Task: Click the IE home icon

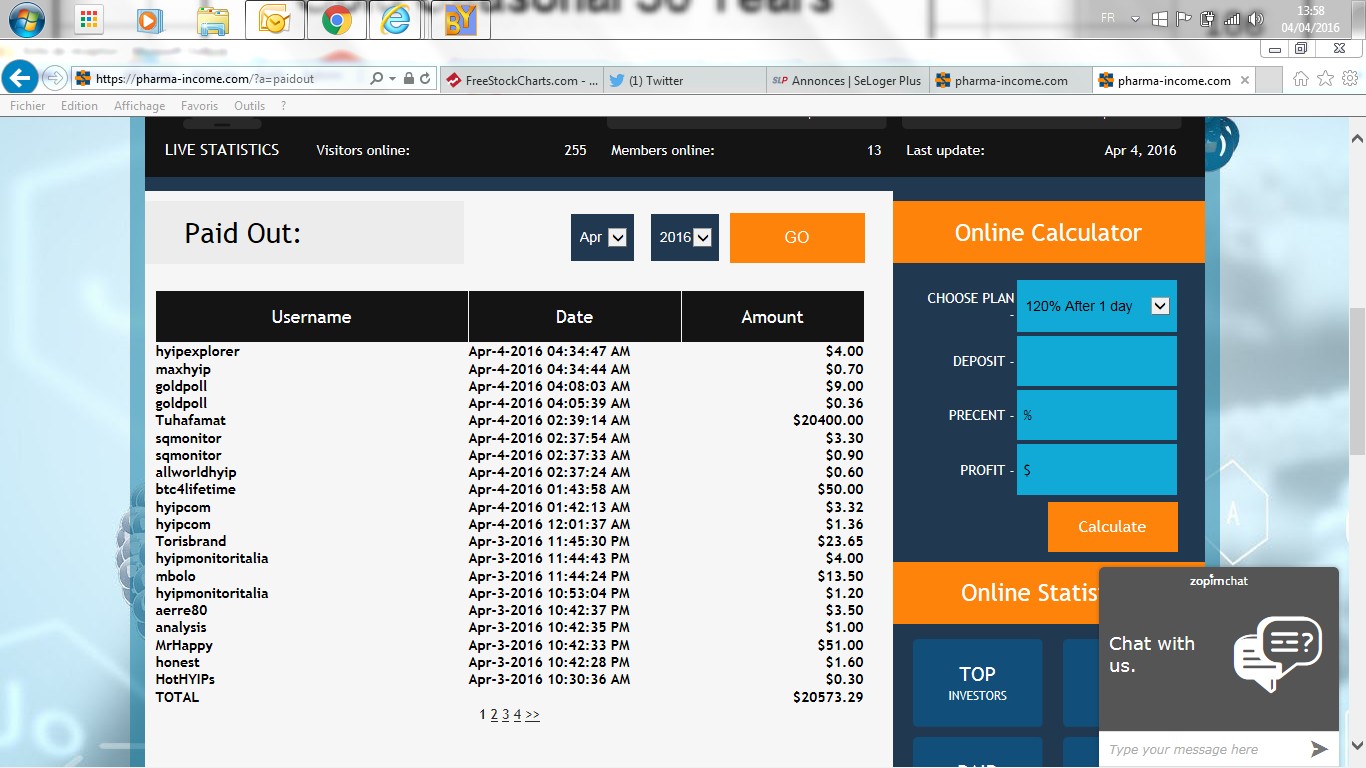Action: coord(1301,79)
